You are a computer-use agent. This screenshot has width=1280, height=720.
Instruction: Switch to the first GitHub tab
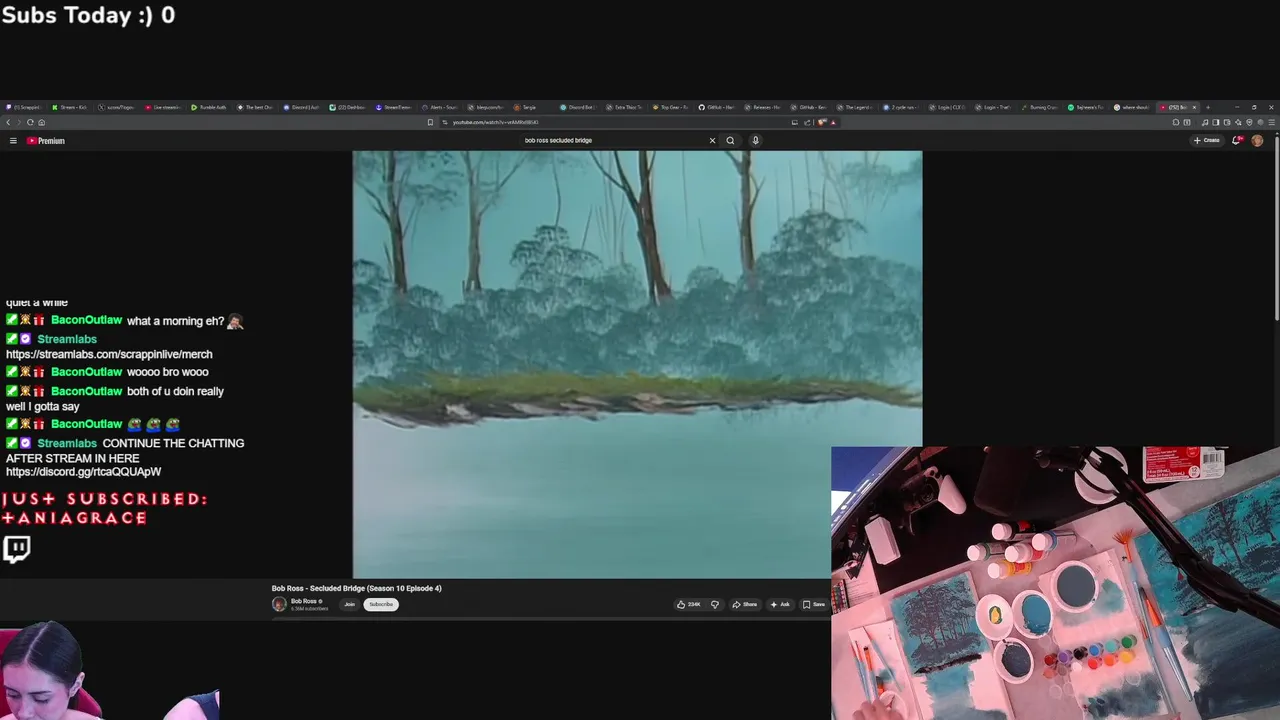click(x=715, y=107)
